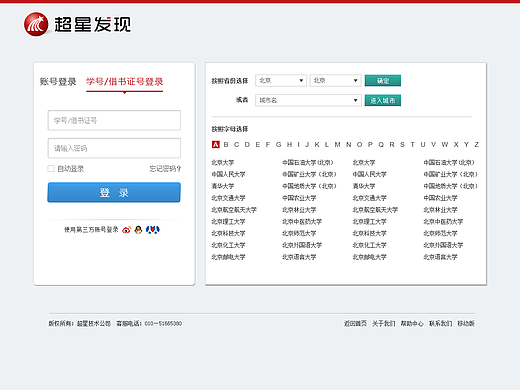Pick letter W in alphabet index
520x390 pixels.
[445, 144]
